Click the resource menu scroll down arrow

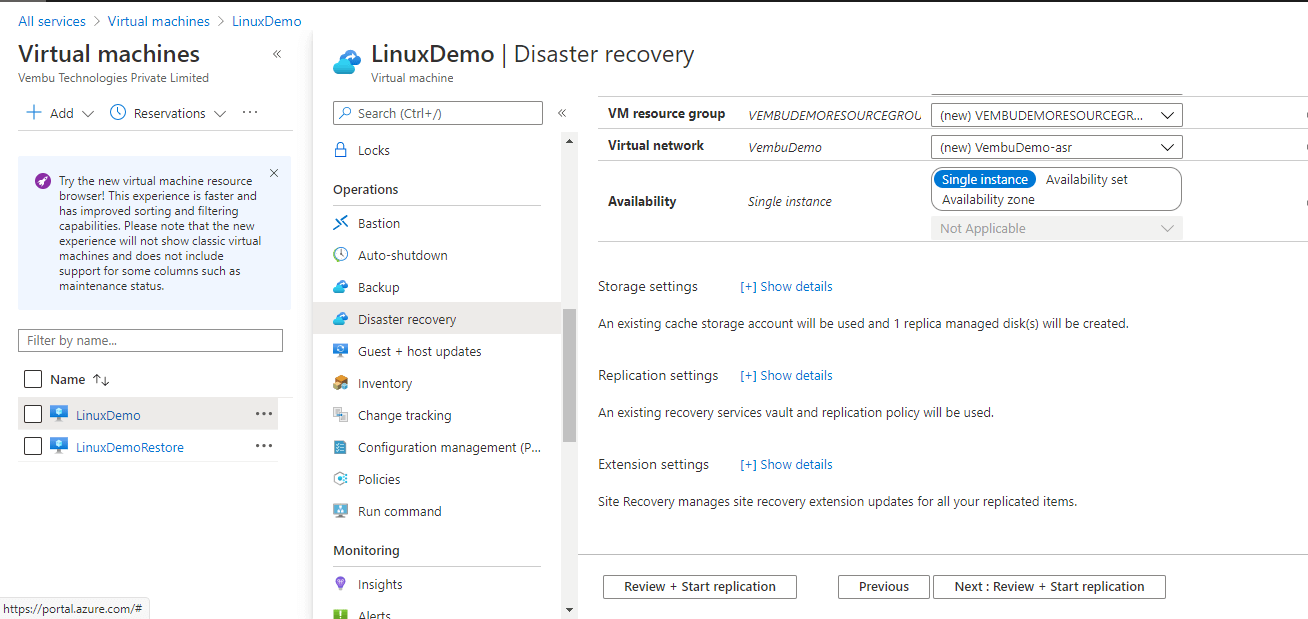coord(569,609)
